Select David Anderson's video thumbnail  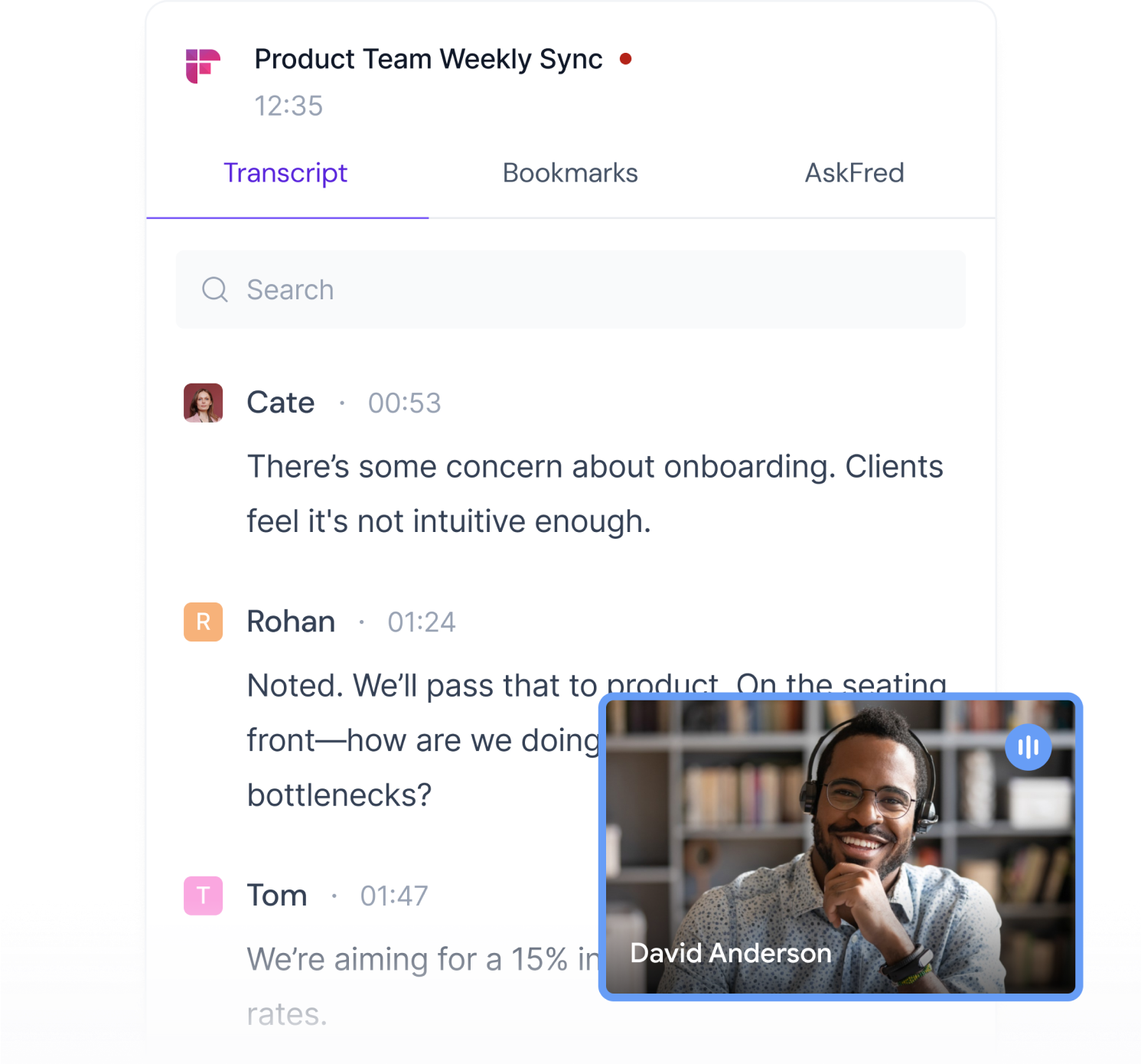click(x=840, y=847)
